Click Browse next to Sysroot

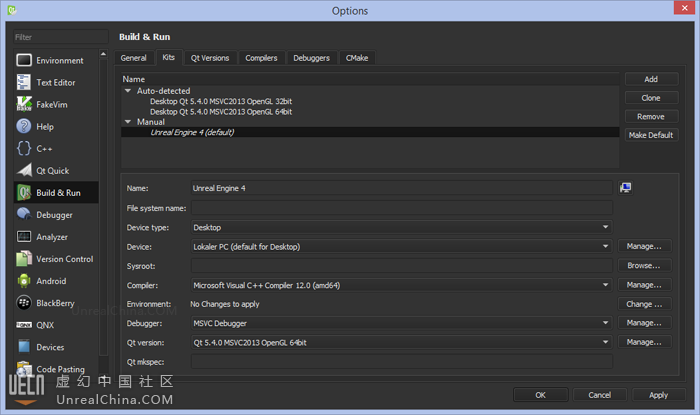click(x=645, y=266)
